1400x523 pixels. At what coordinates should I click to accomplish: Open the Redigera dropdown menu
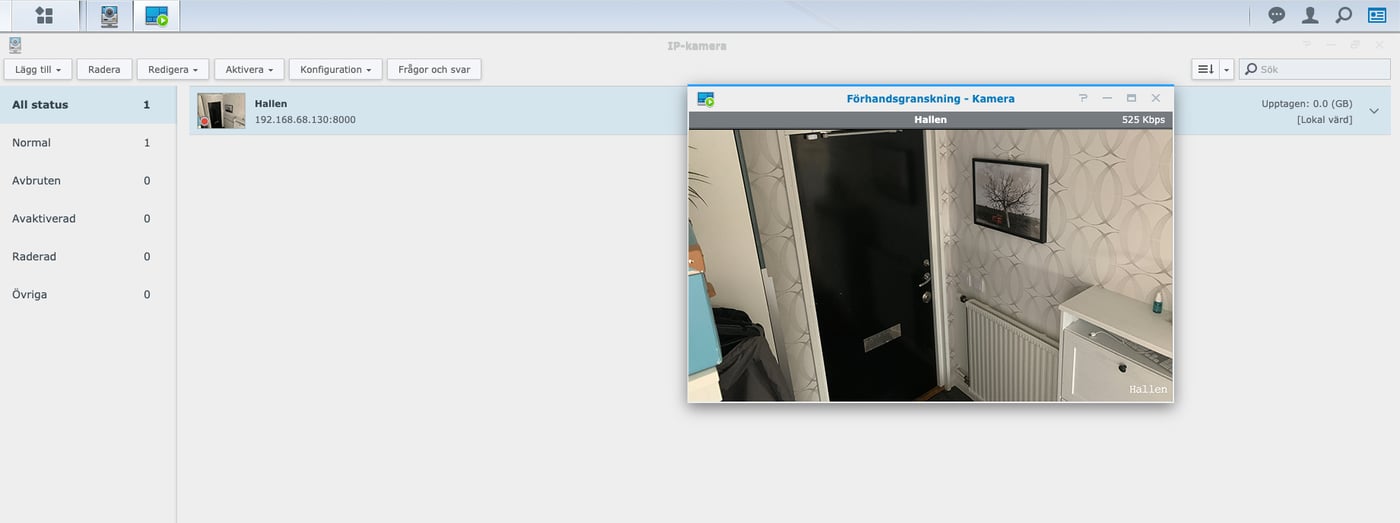[x=173, y=69]
